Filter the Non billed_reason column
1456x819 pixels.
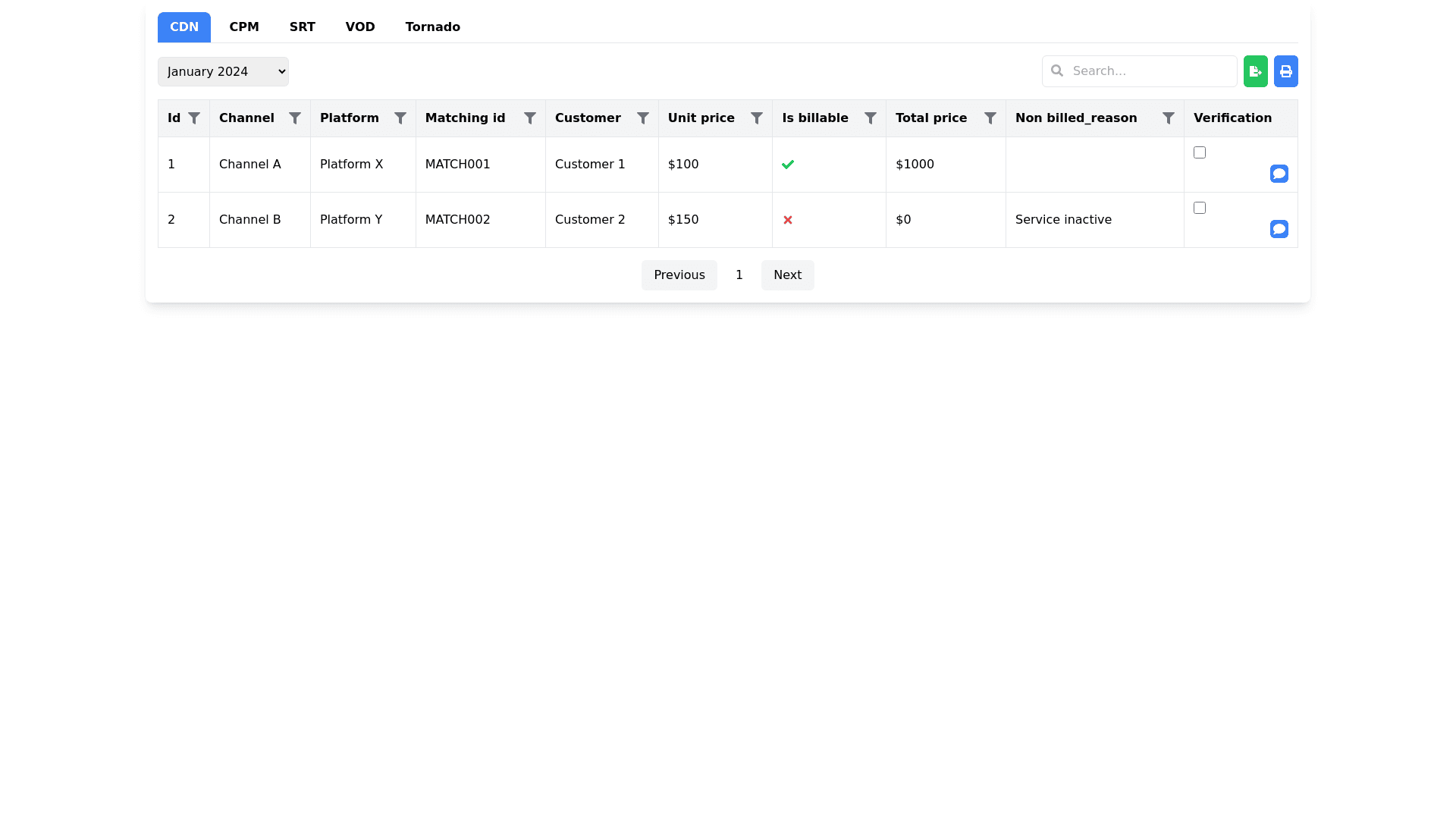click(x=1169, y=118)
